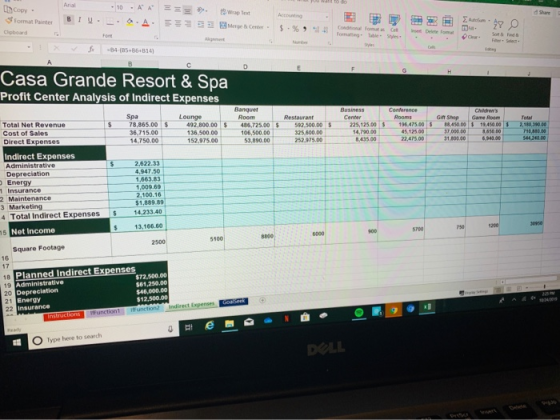
Task: Select Top Align icon
Action: (x=167, y=9)
